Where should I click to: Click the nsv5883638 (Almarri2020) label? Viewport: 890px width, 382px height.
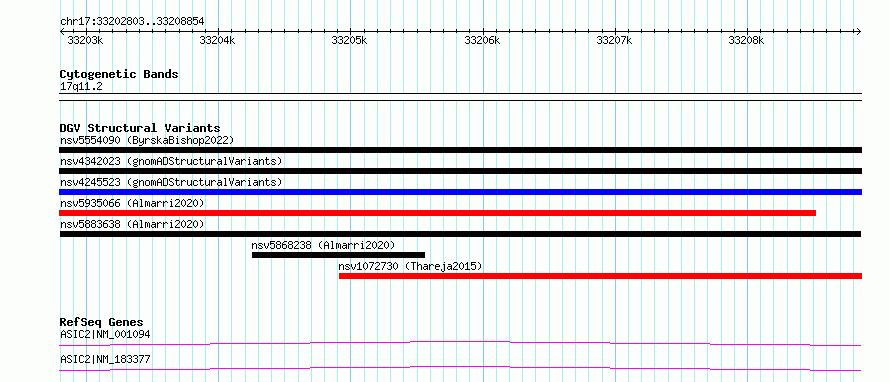click(132, 224)
